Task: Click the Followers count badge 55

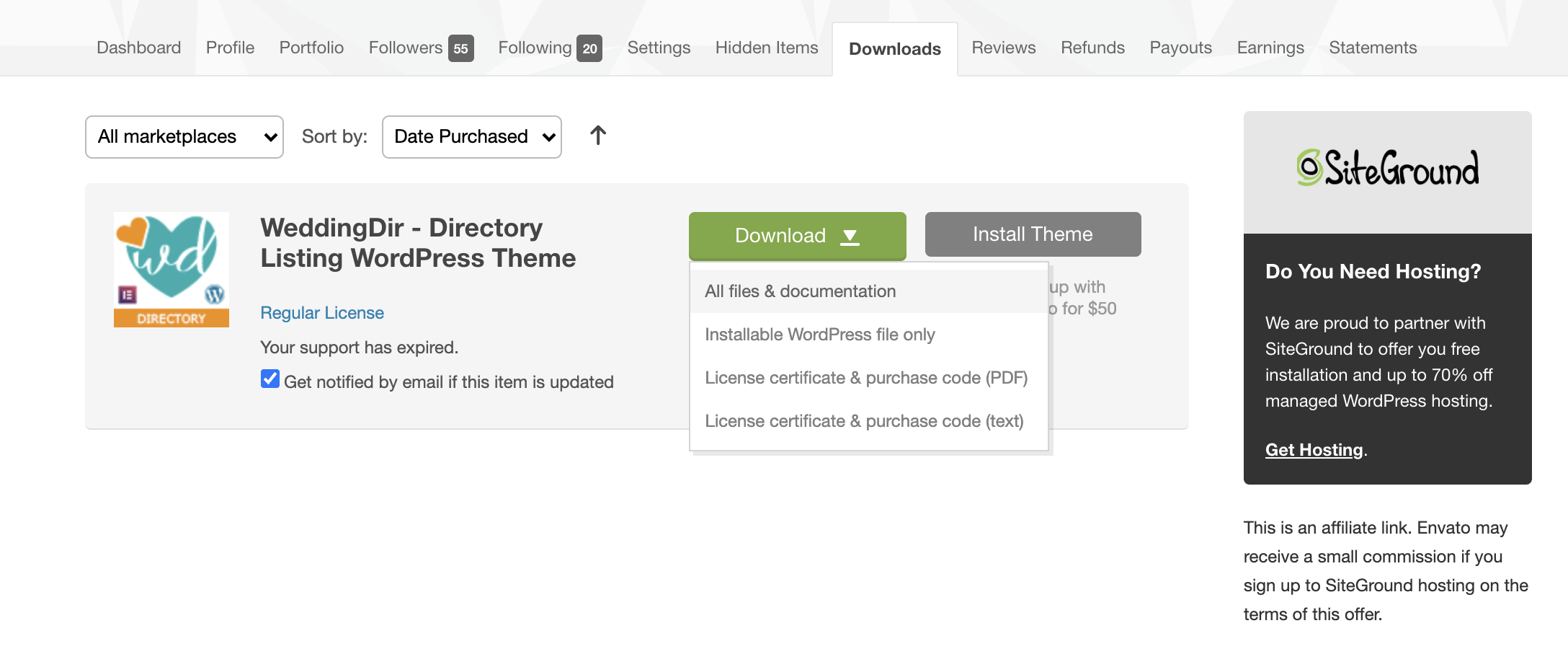Action: click(460, 48)
